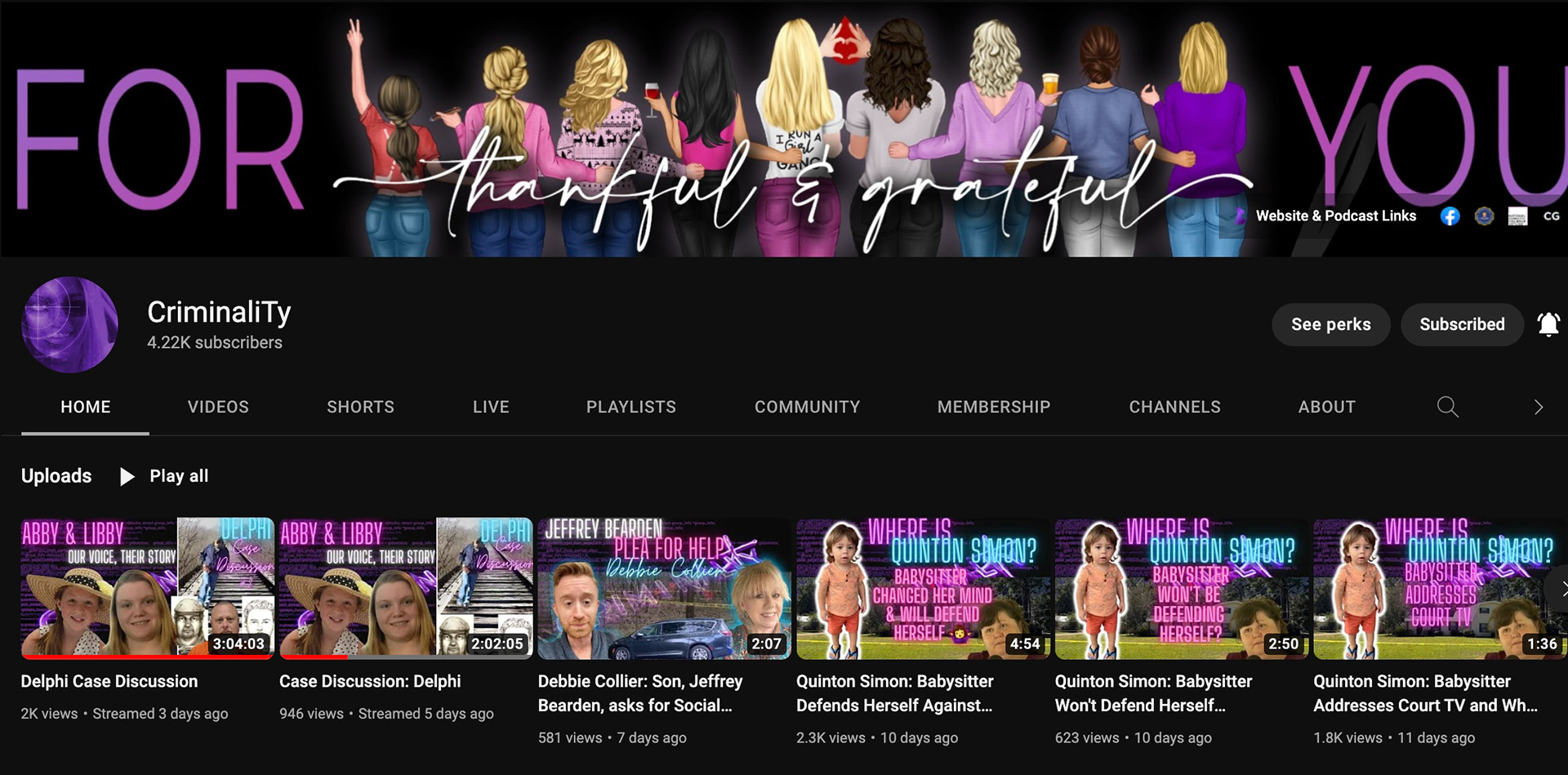Click the Subscribed button
This screenshot has height=775, width=1568.
click(x=1462, y=324)
